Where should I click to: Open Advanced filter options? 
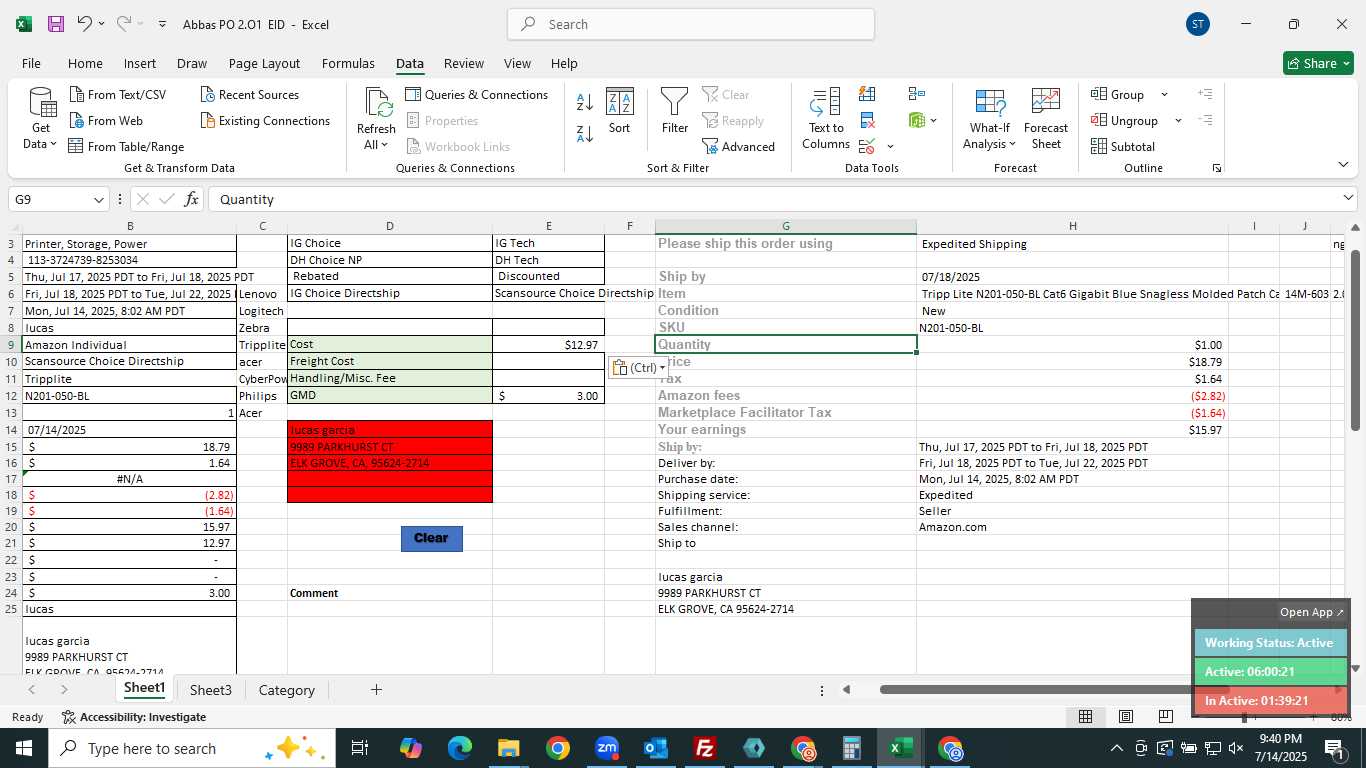point(739,146)
